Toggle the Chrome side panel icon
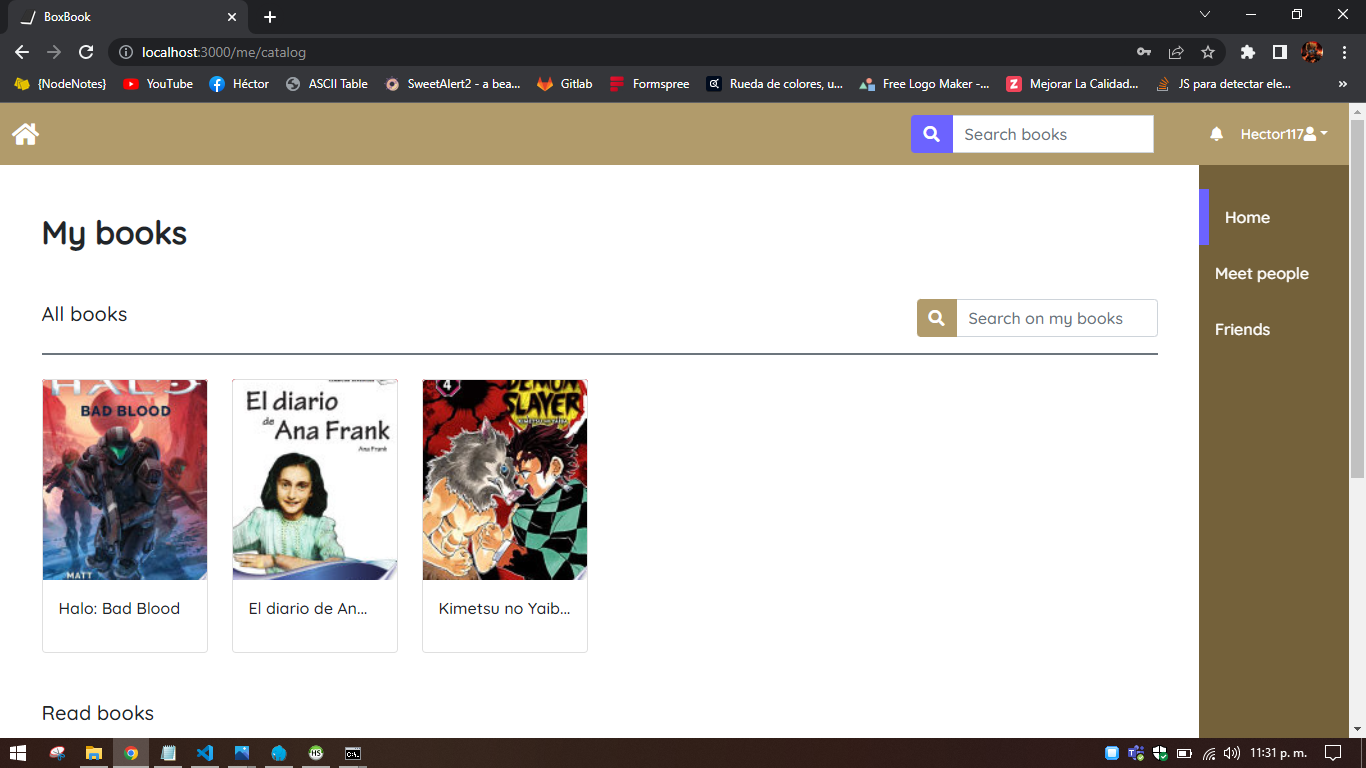This screenshot has height=768, width=1366. tap(1279, 52)
